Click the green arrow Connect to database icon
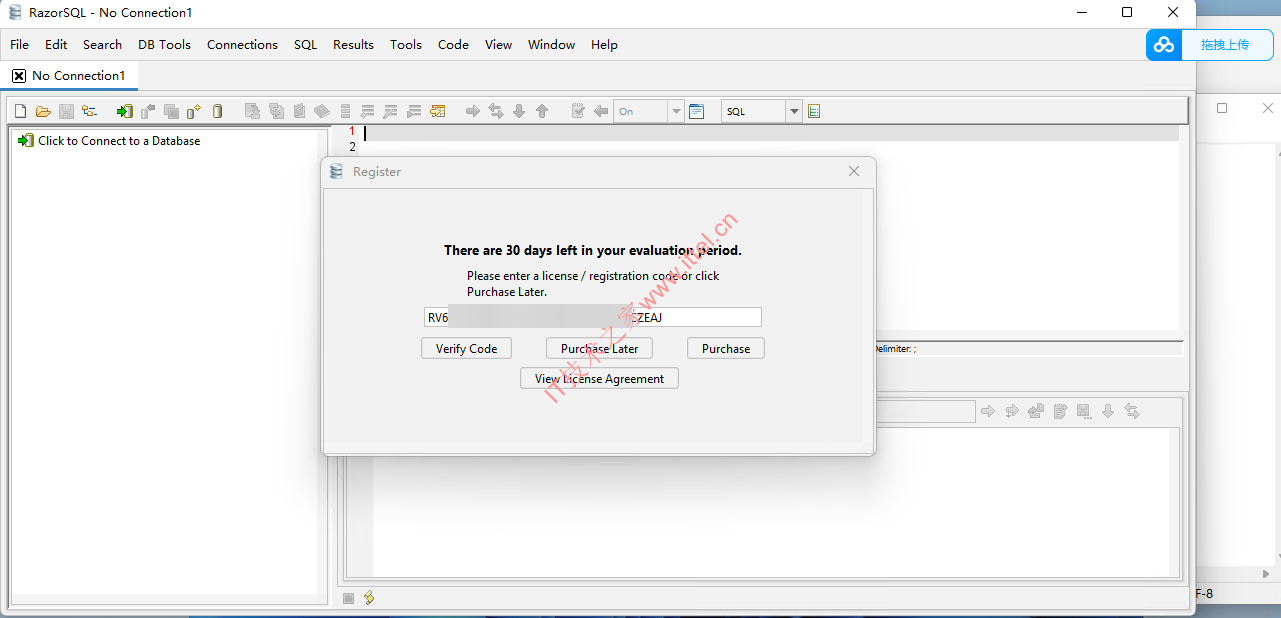1281x618 pixels. (124, 111)
